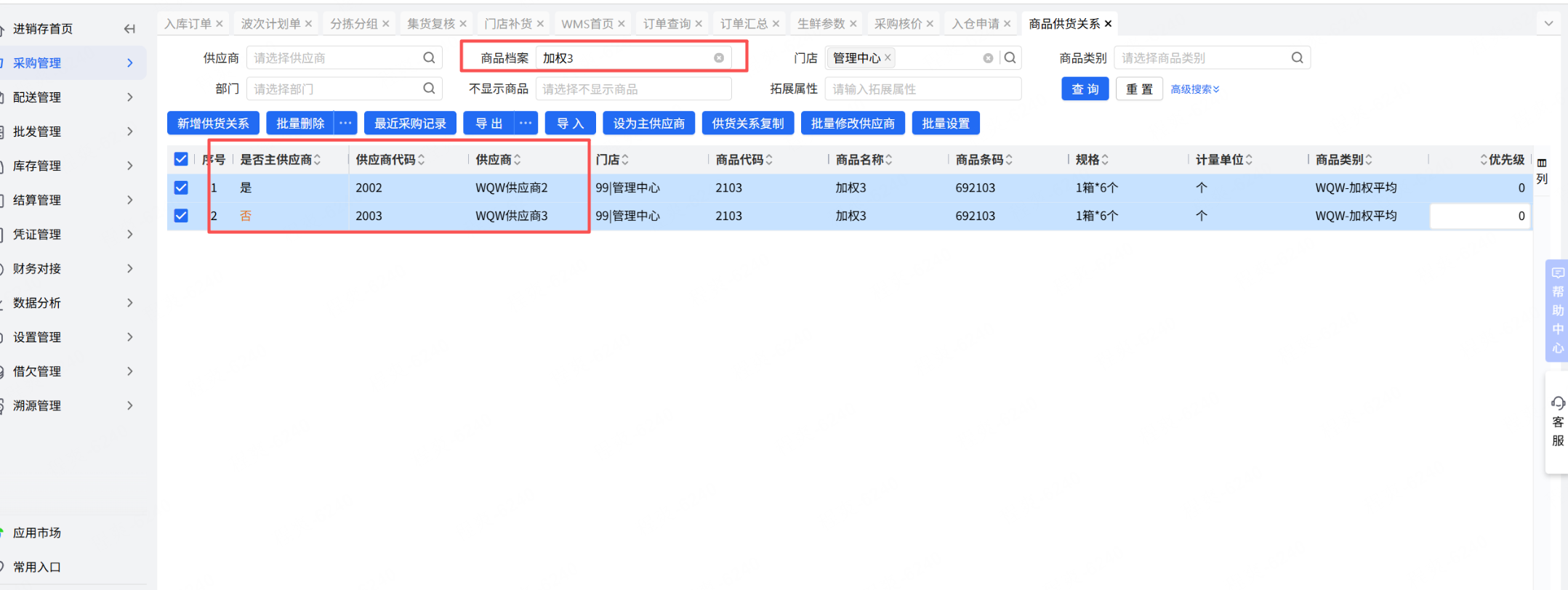Uncheck the row for WQW供应商2
Viewport: 1568px width, 590px height.
point(181,187)
